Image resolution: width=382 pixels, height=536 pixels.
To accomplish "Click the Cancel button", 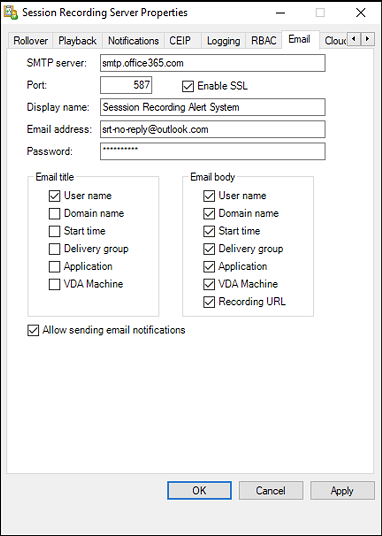I will click(x=271, y=491).
